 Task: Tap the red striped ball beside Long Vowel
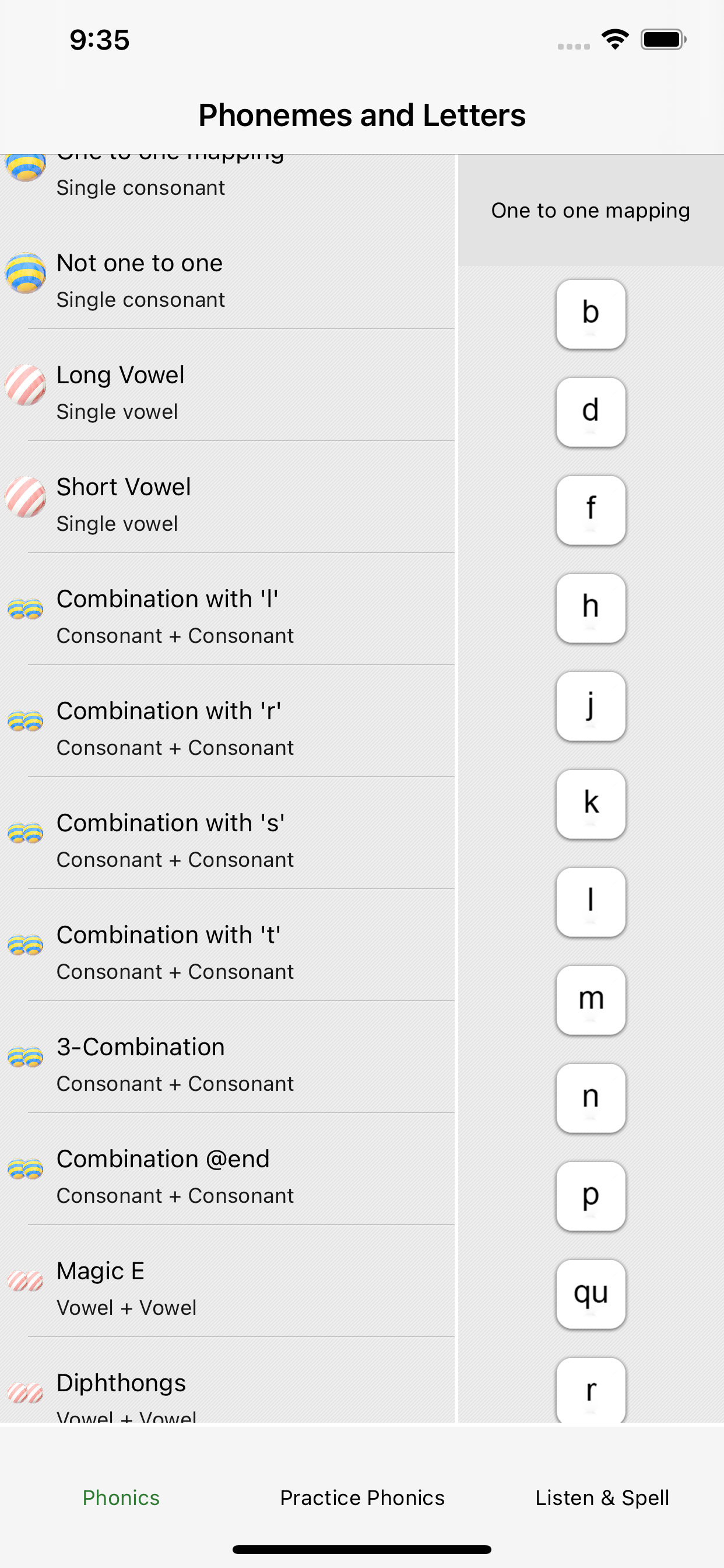point(26,386)
